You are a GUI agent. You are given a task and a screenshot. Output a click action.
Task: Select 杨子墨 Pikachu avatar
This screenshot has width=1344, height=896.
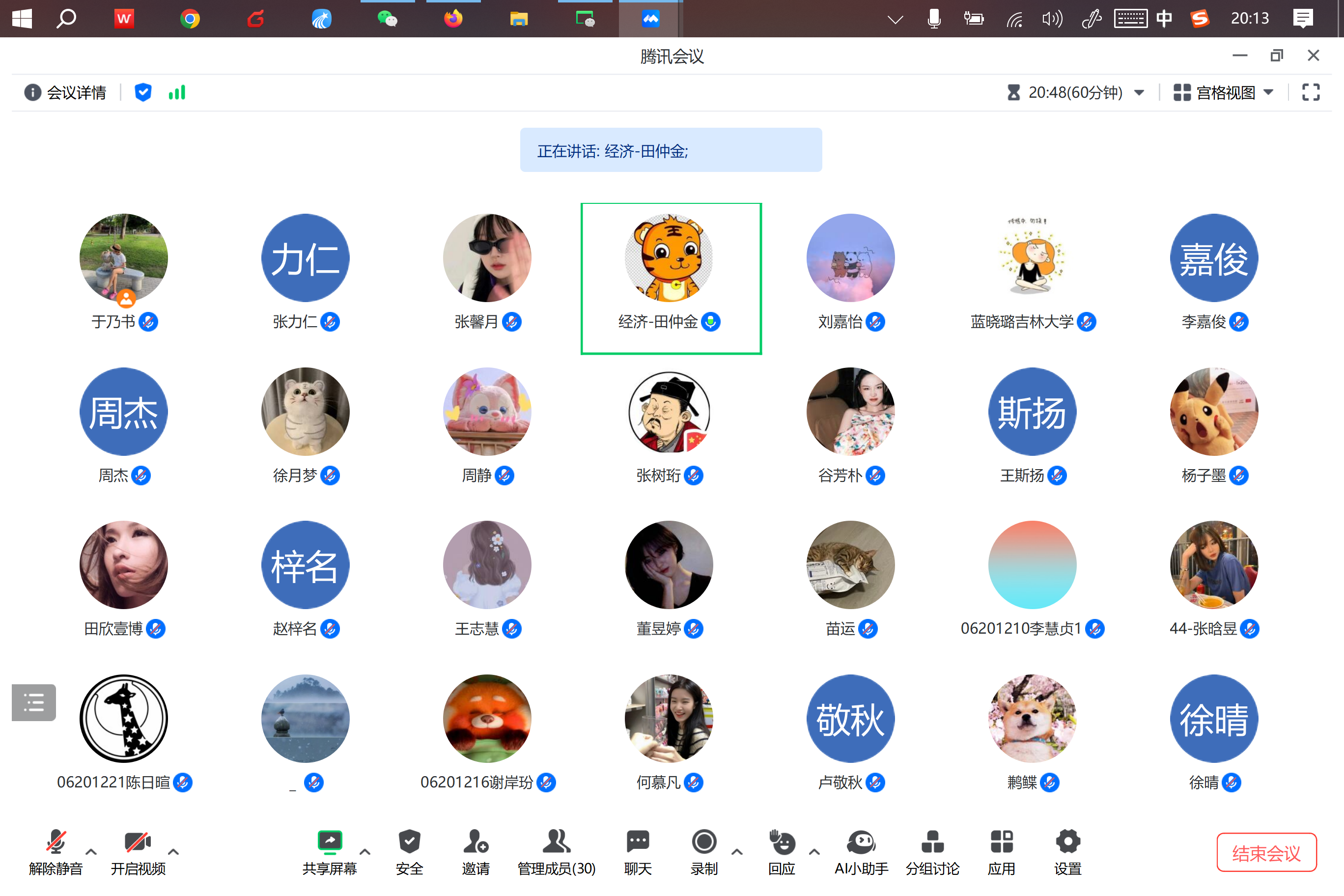1214,412
